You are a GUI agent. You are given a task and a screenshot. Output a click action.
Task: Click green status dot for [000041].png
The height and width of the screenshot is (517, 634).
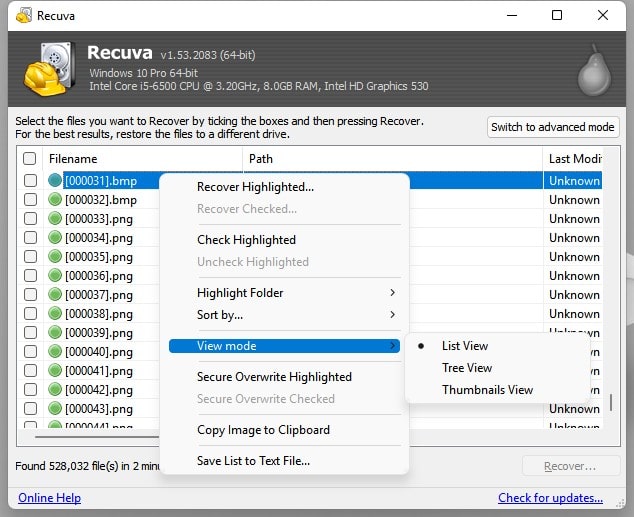tap(55, 370)
